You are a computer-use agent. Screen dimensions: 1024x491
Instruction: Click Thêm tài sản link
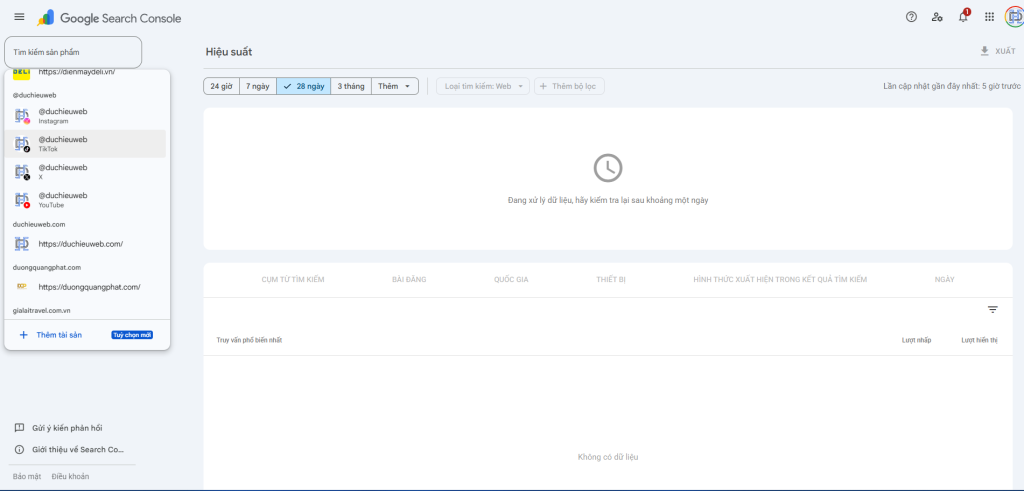[59, 335]
